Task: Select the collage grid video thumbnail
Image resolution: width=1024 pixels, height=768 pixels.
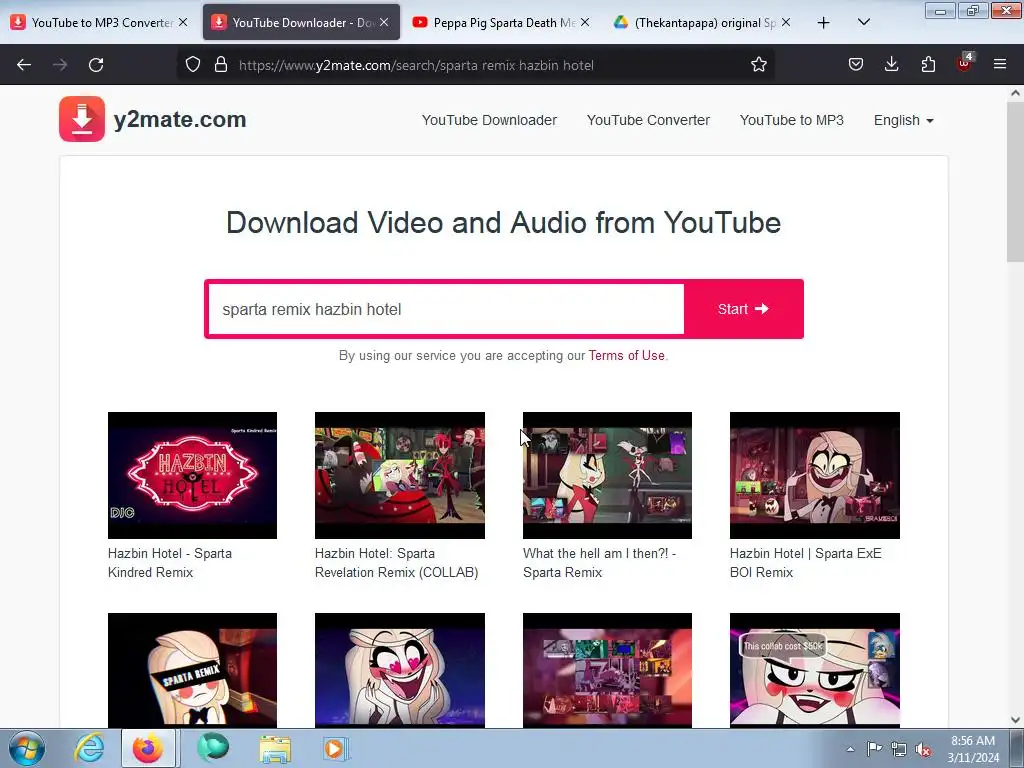Action: click(607, 670)
